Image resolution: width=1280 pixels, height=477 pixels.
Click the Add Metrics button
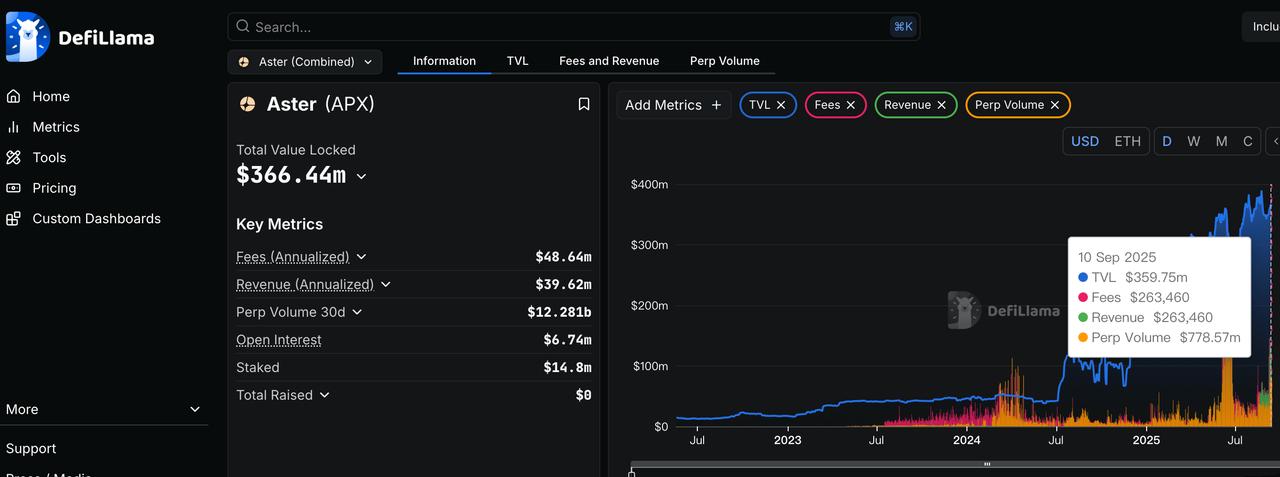pyautogui.click(x=673, y=105)
